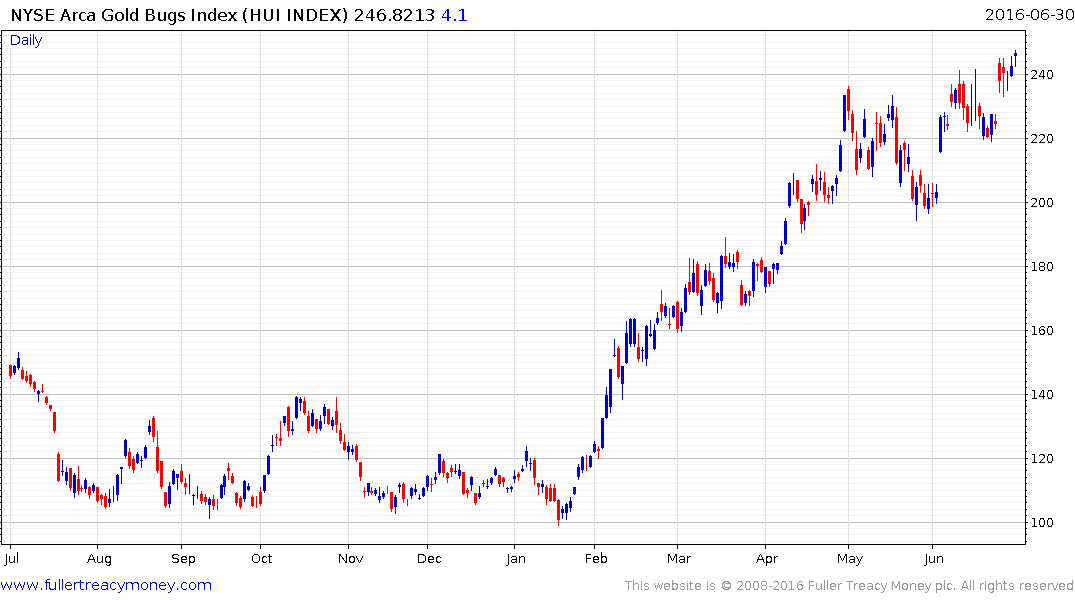Click the May label on x-axis

(x=849, y=558)
